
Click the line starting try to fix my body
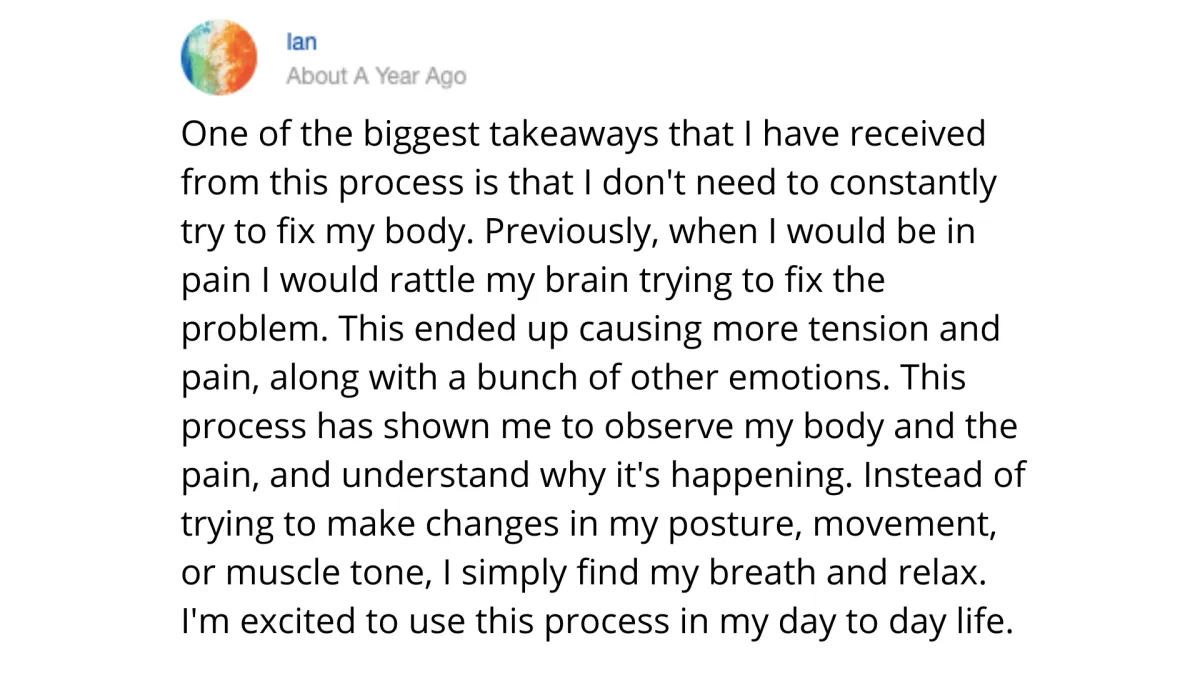coord(577,233)
